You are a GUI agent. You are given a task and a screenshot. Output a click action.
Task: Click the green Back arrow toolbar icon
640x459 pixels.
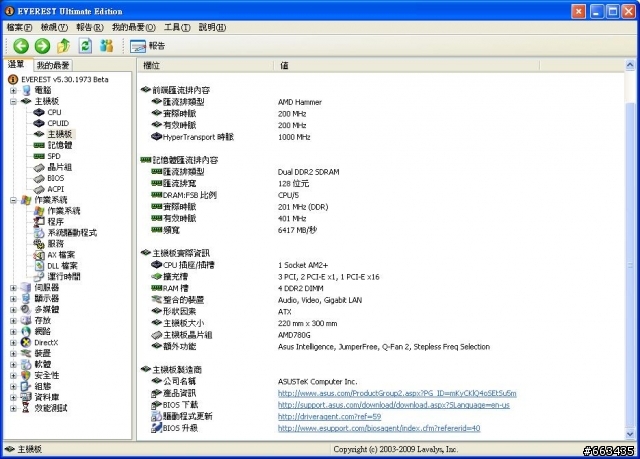click(21, 46)
